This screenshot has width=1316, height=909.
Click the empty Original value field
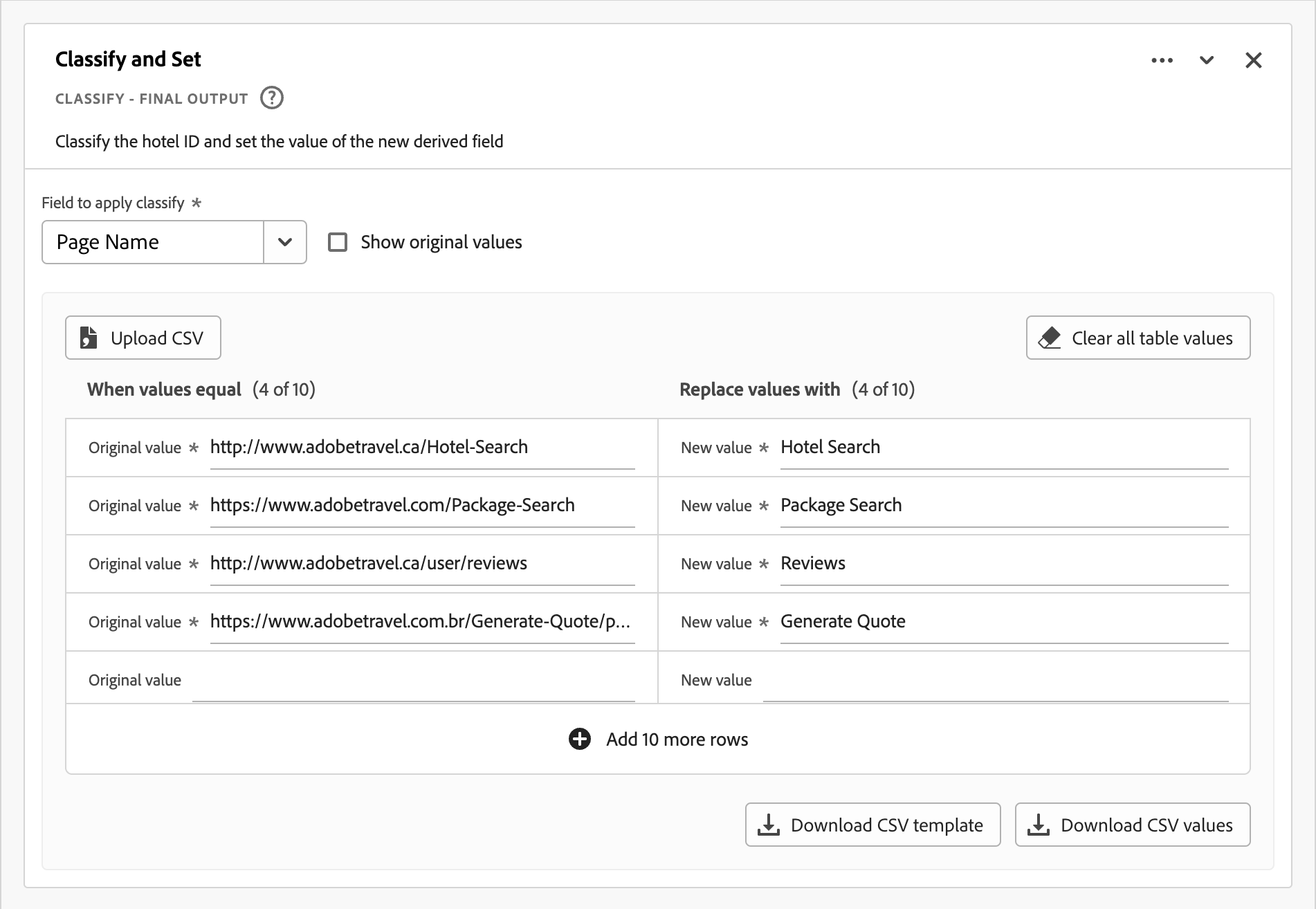click(x=413, y=680)
